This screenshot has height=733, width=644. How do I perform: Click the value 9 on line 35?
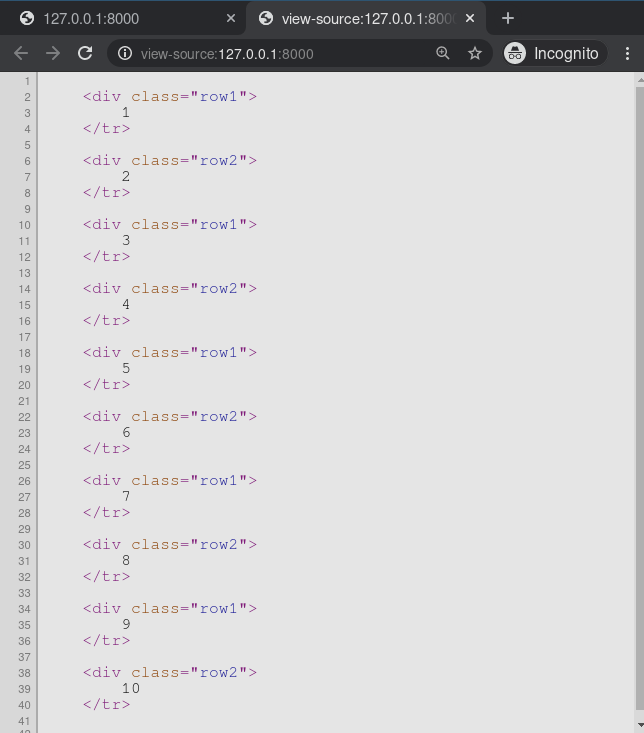click(x=126, y=625)
